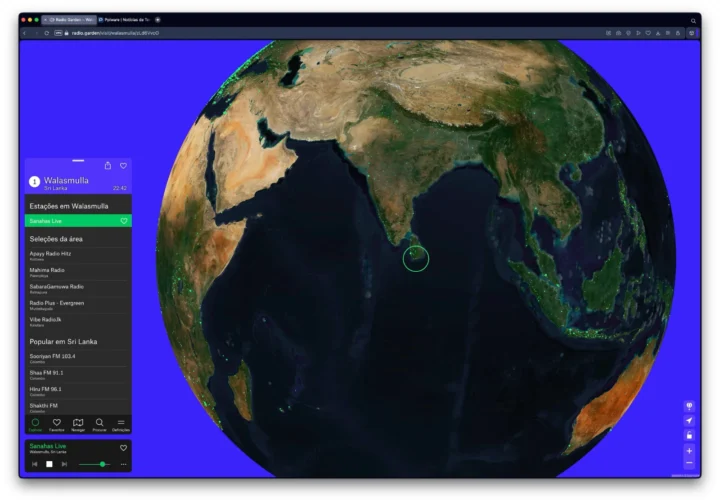Open the Navegar map icon
This screenshot has height=503, width=720.
[78, 424]
